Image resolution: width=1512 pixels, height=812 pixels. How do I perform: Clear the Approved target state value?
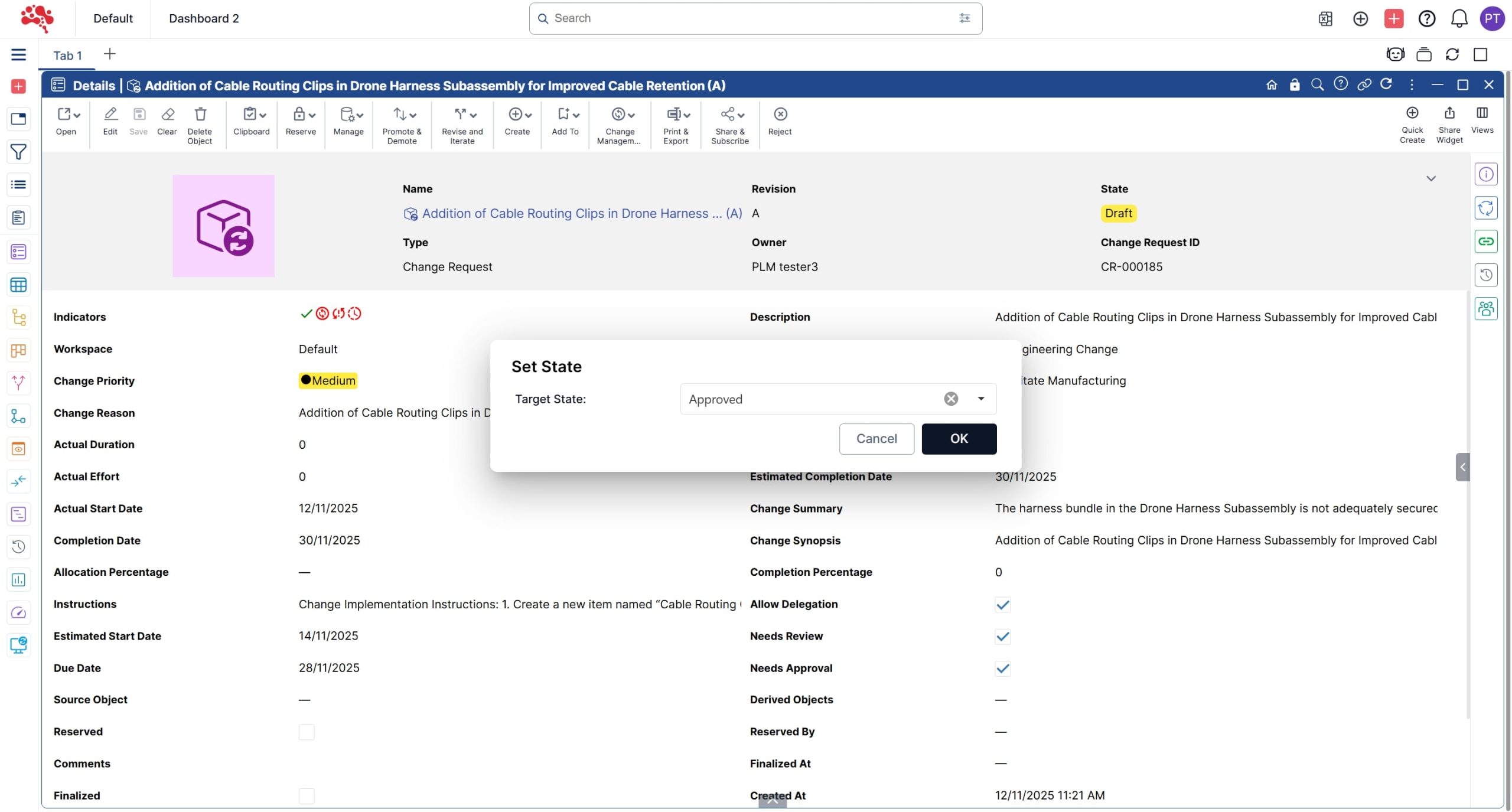click(x=950, y=399)
